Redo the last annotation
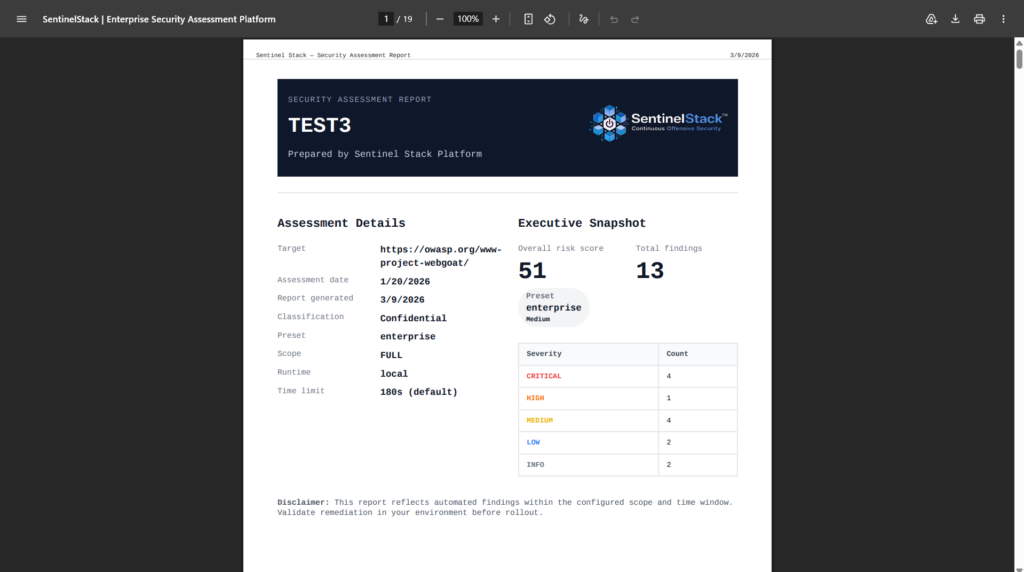Screen dimensions: 1024x572 [x=635, y=19]
